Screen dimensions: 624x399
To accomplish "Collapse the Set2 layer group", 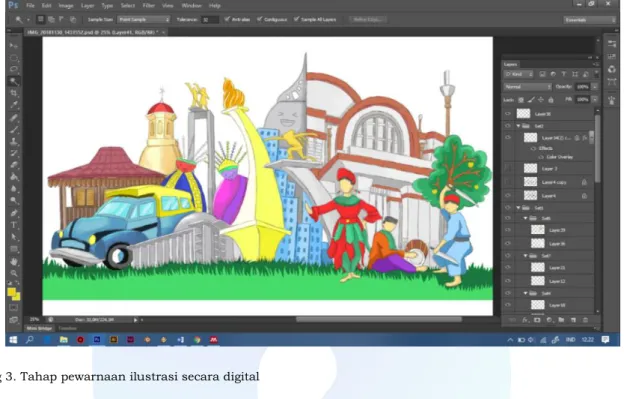I will click(519, 126).
